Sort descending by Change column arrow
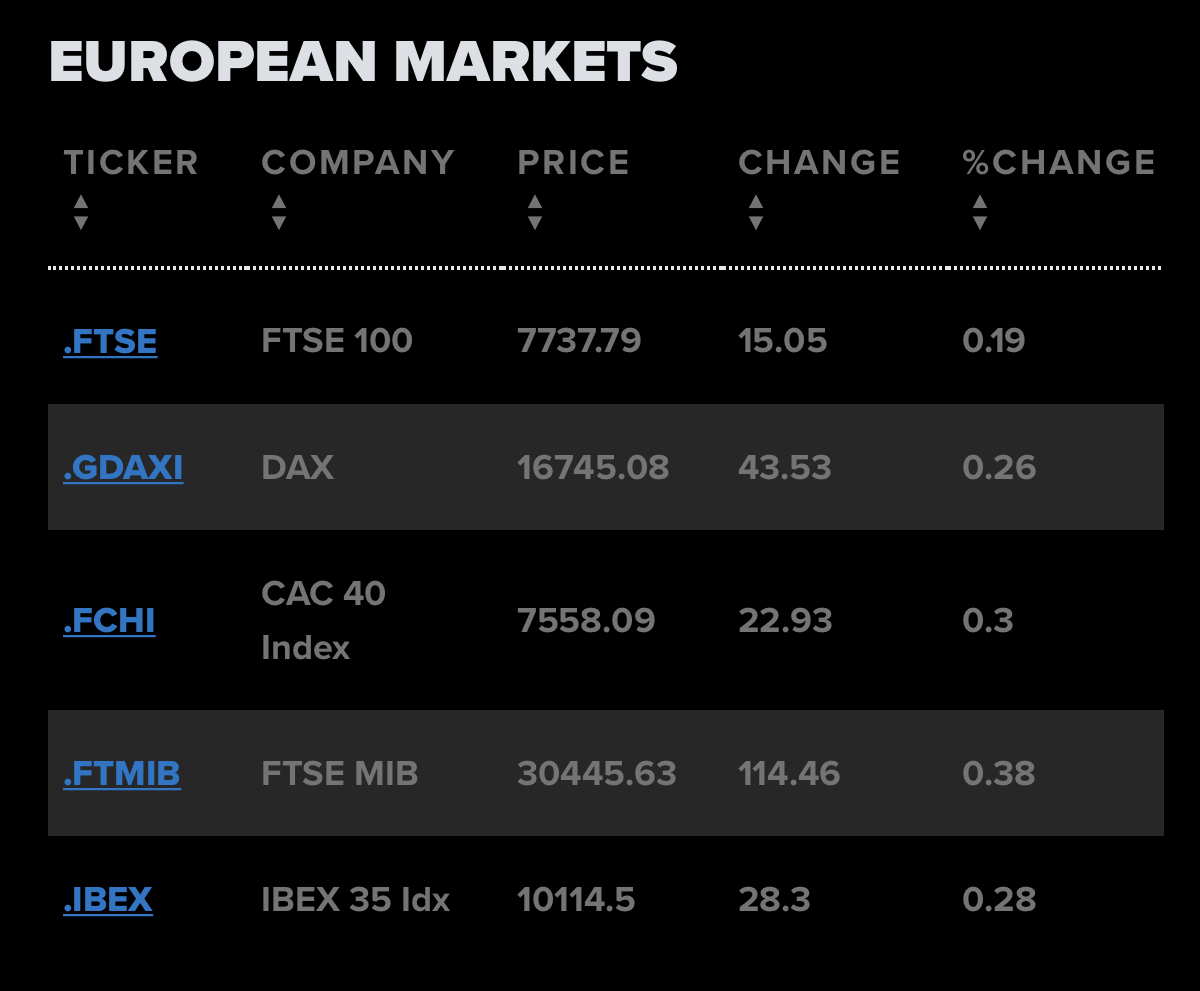 click(x=756, y=222)
